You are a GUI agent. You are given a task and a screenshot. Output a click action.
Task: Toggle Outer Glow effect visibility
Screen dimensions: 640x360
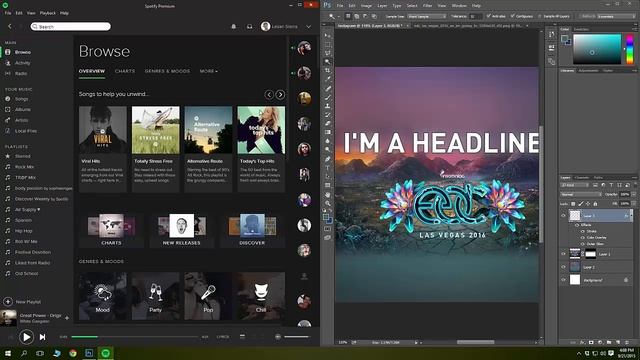(582, 244)
